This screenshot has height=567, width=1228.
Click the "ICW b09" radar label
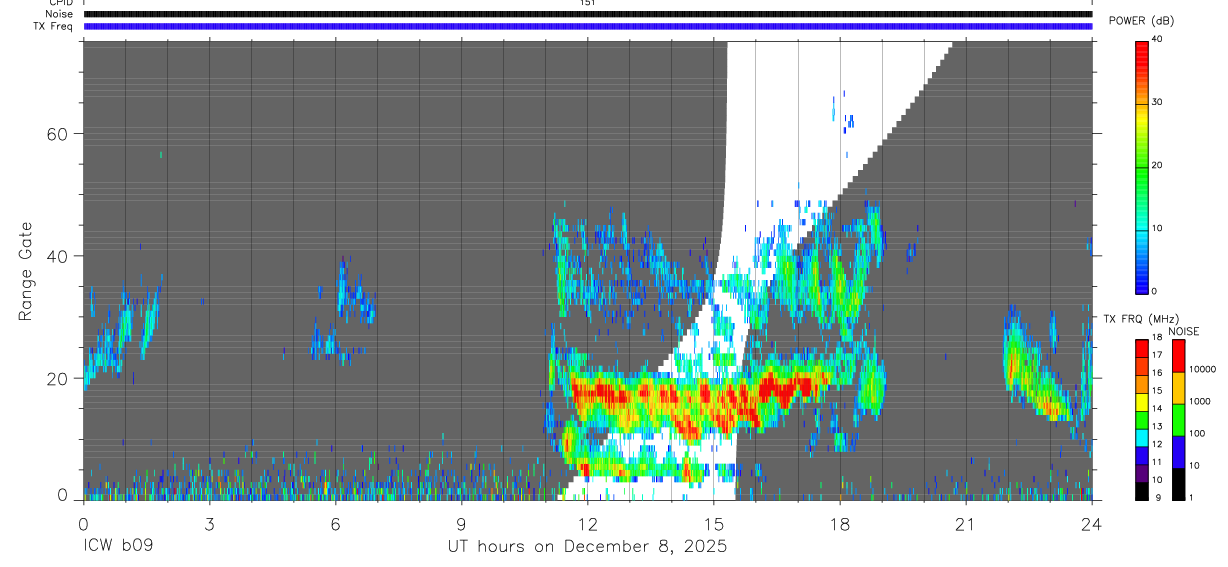pyautogui.click(x=118, y=547)
